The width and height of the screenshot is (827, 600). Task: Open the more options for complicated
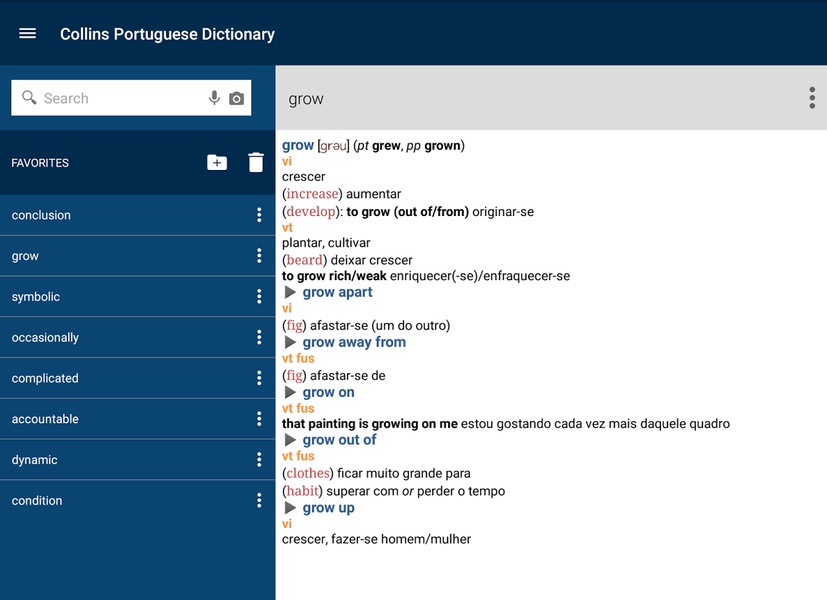(259, 378)
